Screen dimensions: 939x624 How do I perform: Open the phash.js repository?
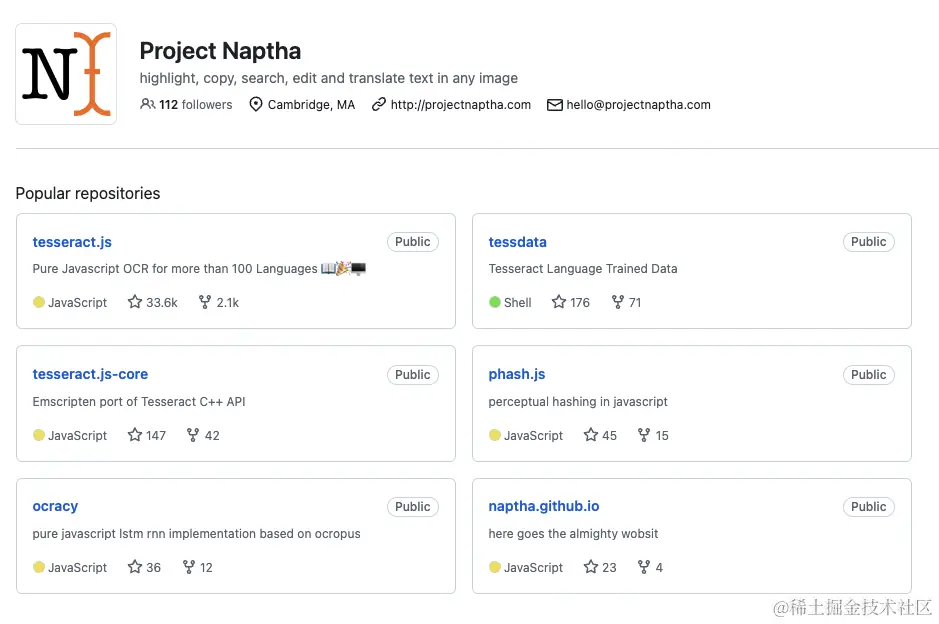(516, 374)
